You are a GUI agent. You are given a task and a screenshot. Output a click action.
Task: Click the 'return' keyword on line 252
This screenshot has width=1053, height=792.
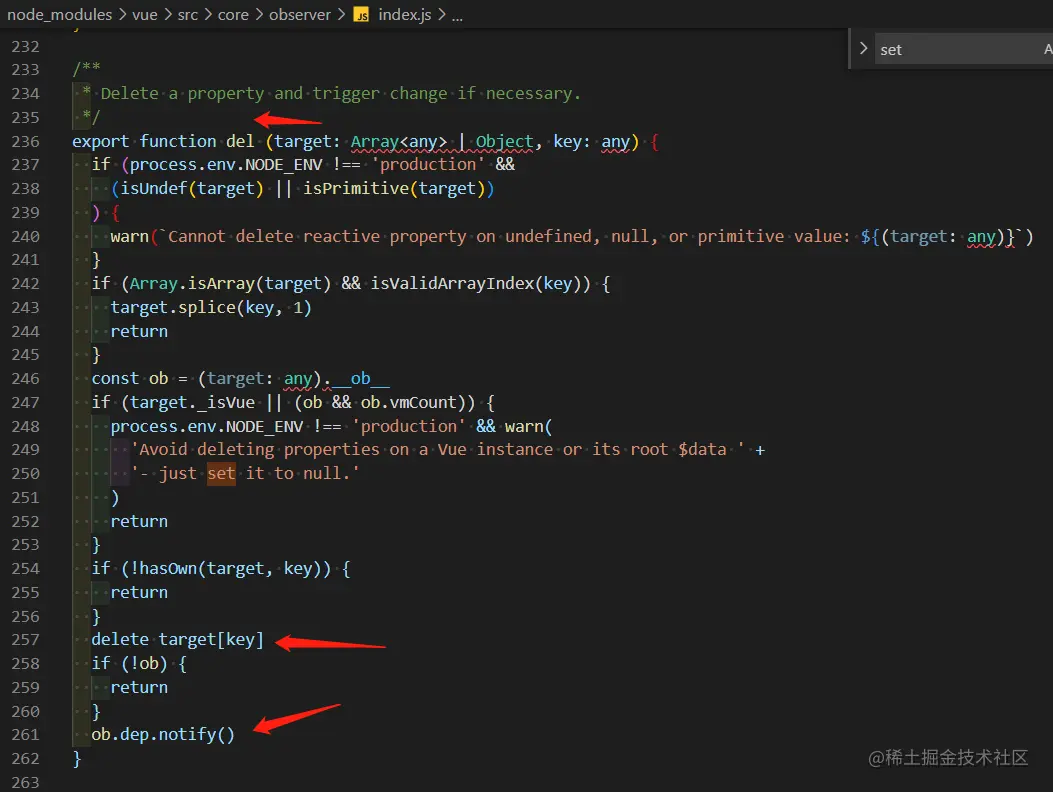(139, 521)
